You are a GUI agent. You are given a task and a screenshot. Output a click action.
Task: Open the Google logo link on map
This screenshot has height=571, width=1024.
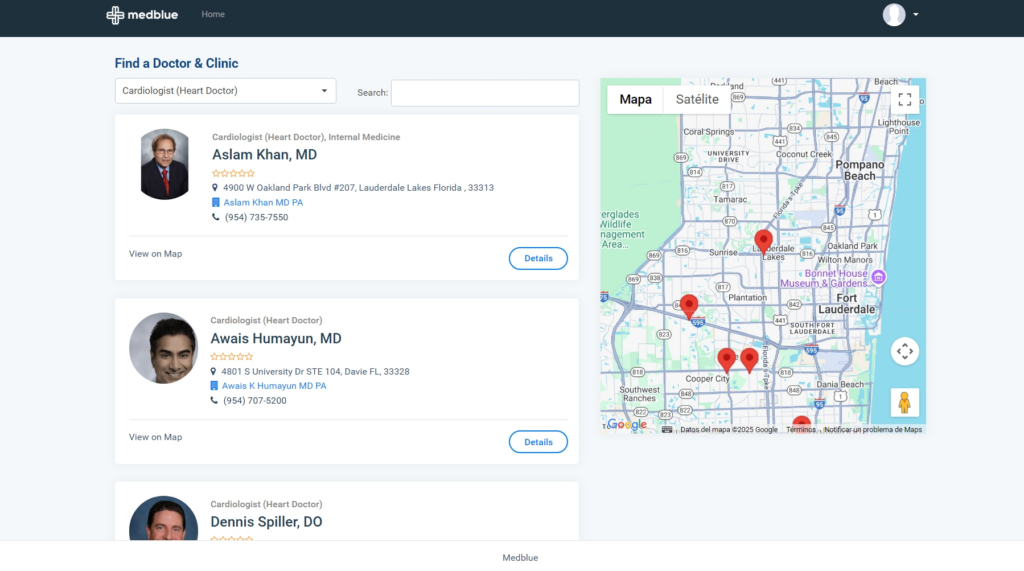click(x=627, y=425)
